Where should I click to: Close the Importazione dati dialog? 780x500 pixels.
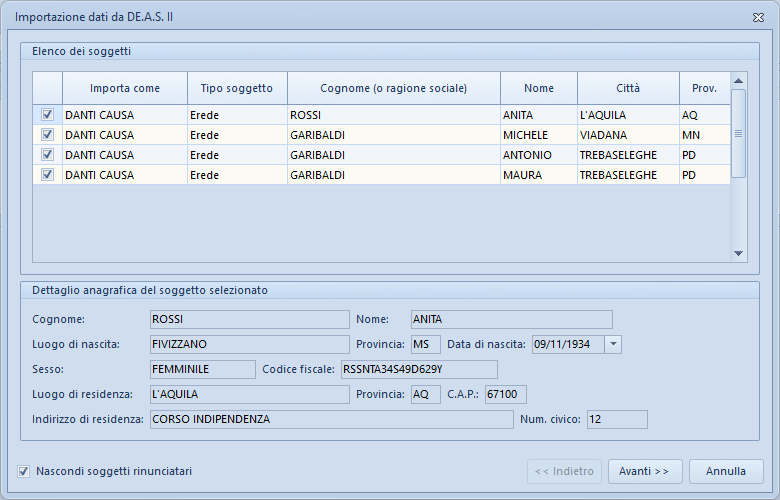point(757,18)
